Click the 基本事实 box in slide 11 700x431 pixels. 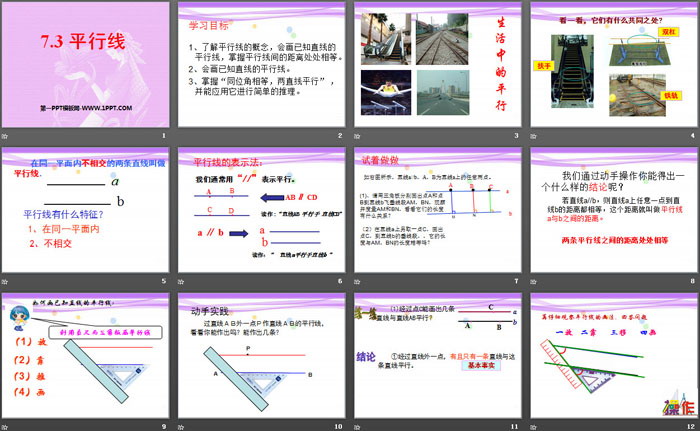click(484, 367)
